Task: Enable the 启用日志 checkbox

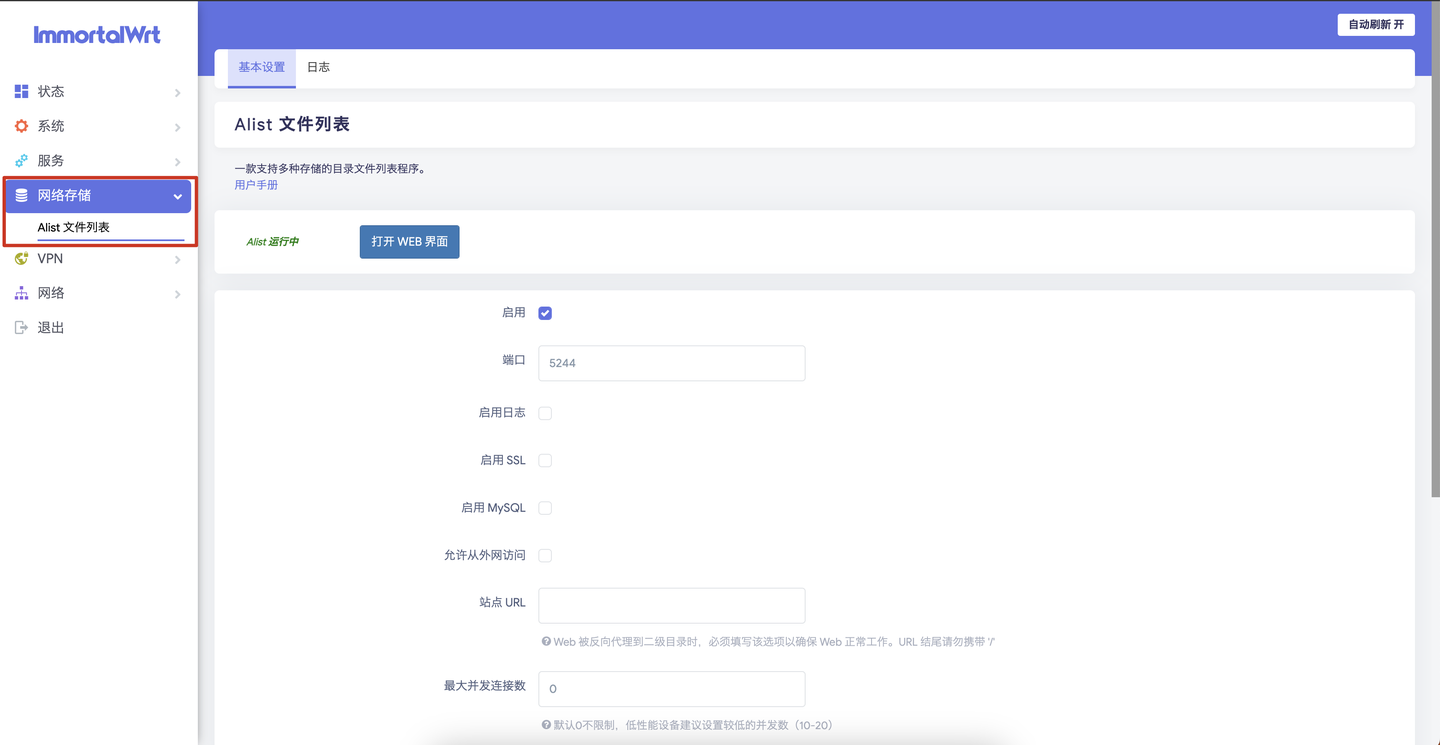Action: point(545,413)
